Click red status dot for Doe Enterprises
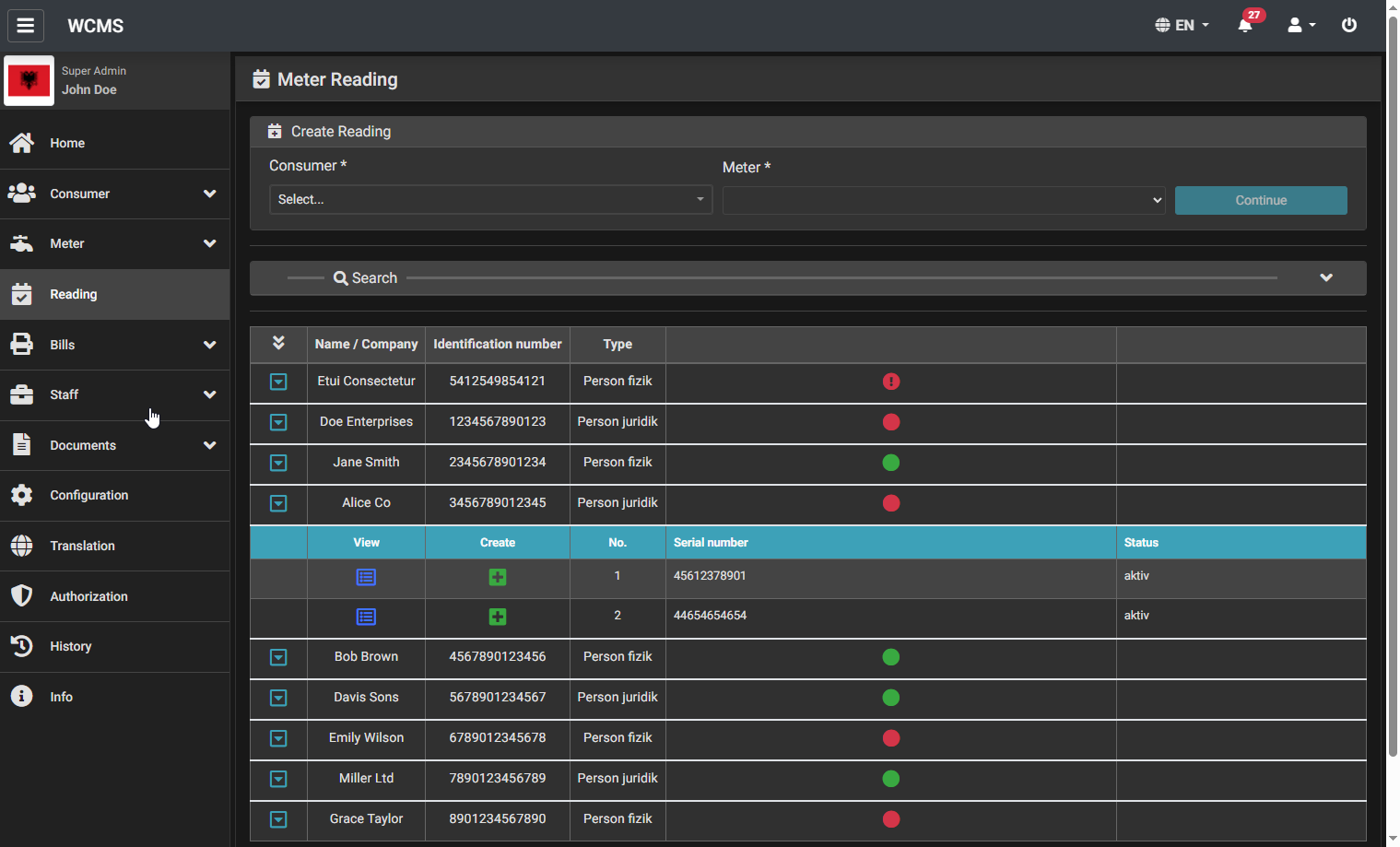 click(x=891, y=422)
